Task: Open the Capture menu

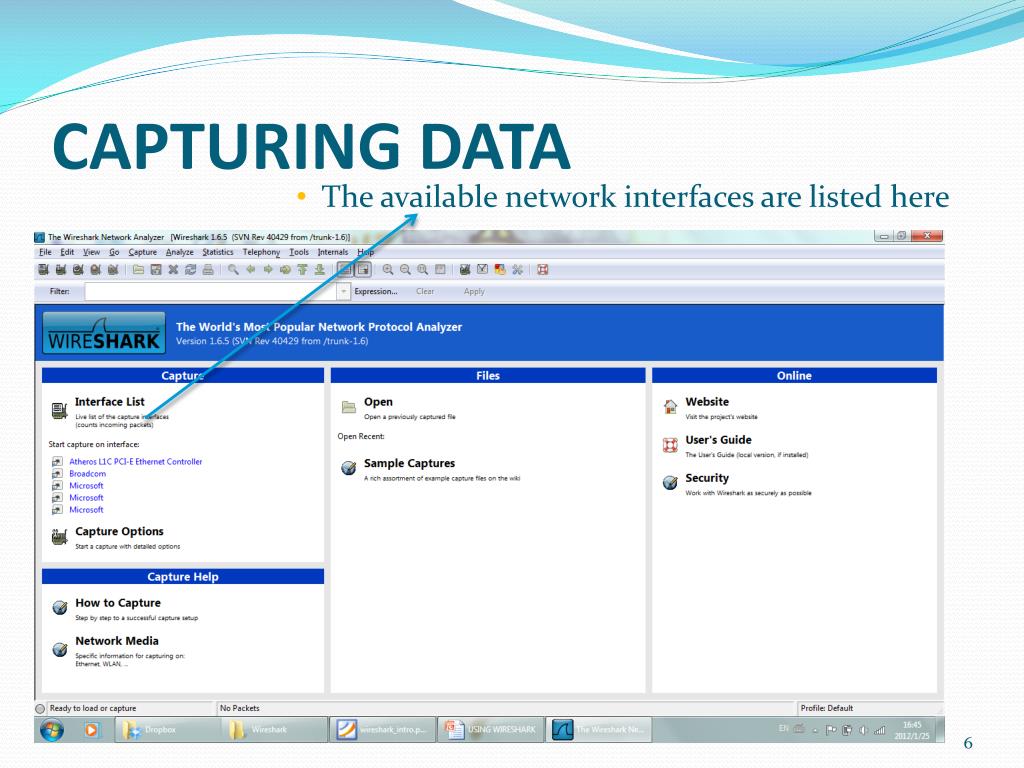Action: [x=142, y=252]
